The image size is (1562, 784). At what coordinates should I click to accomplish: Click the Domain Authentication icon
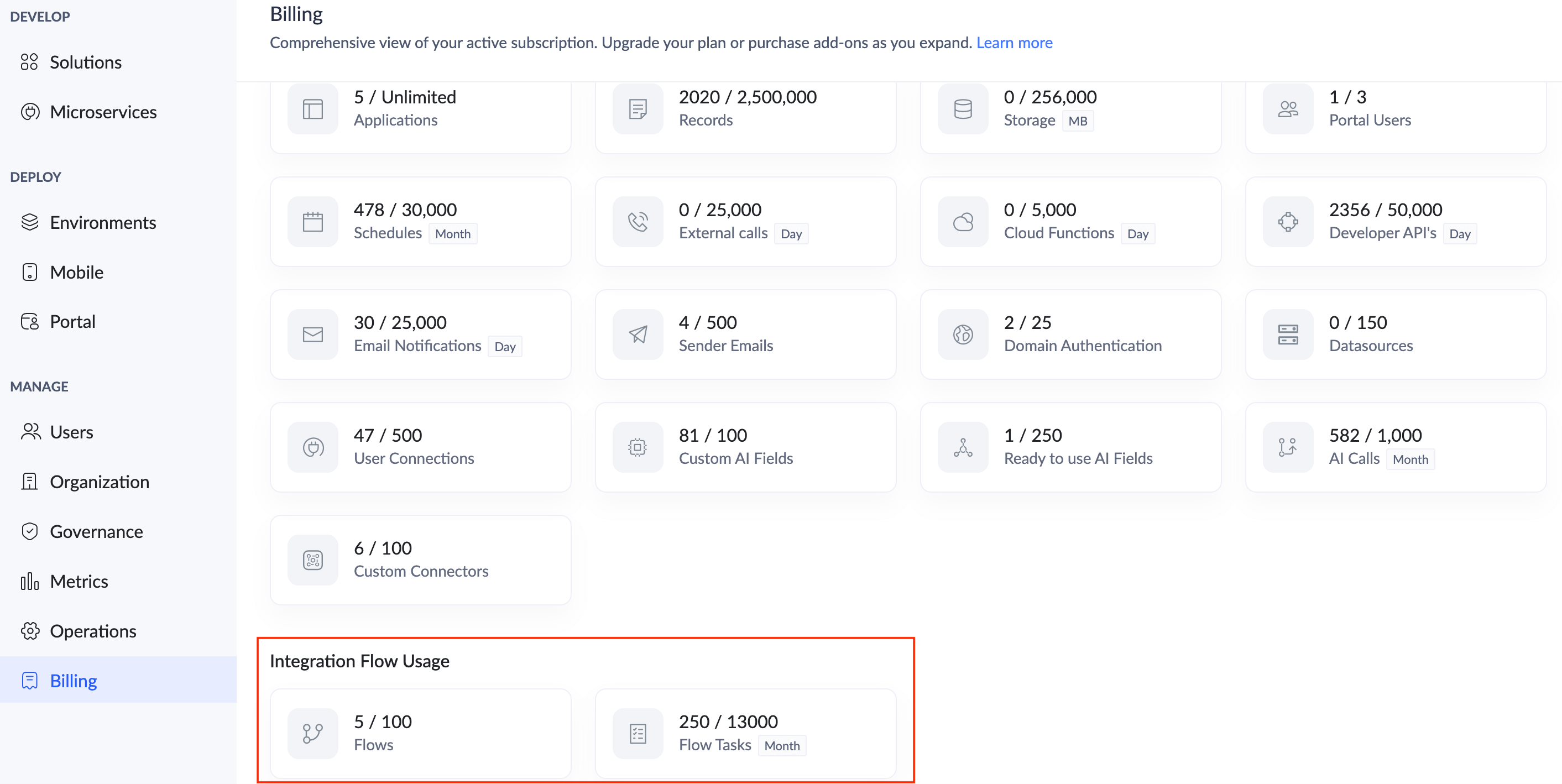pos(963,334)
